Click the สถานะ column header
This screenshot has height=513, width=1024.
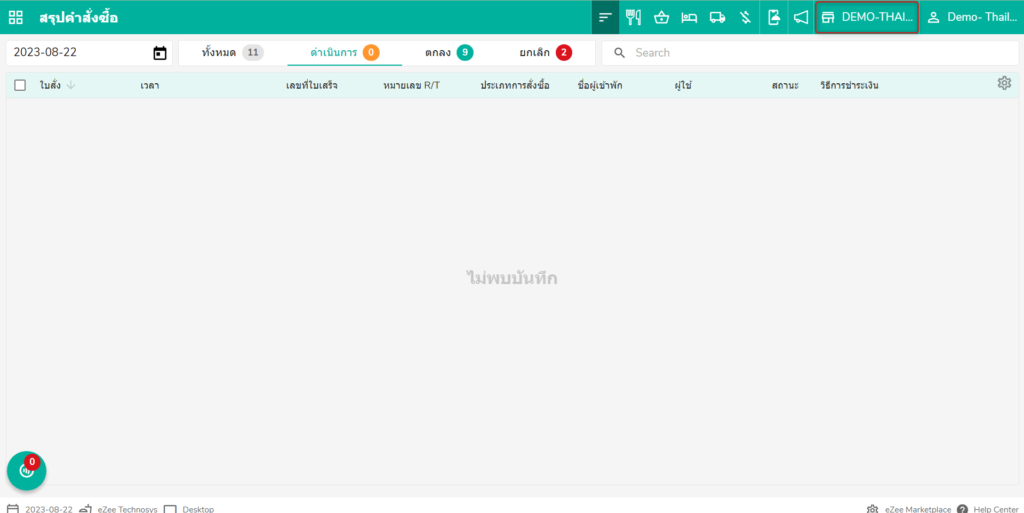point(785,86)
